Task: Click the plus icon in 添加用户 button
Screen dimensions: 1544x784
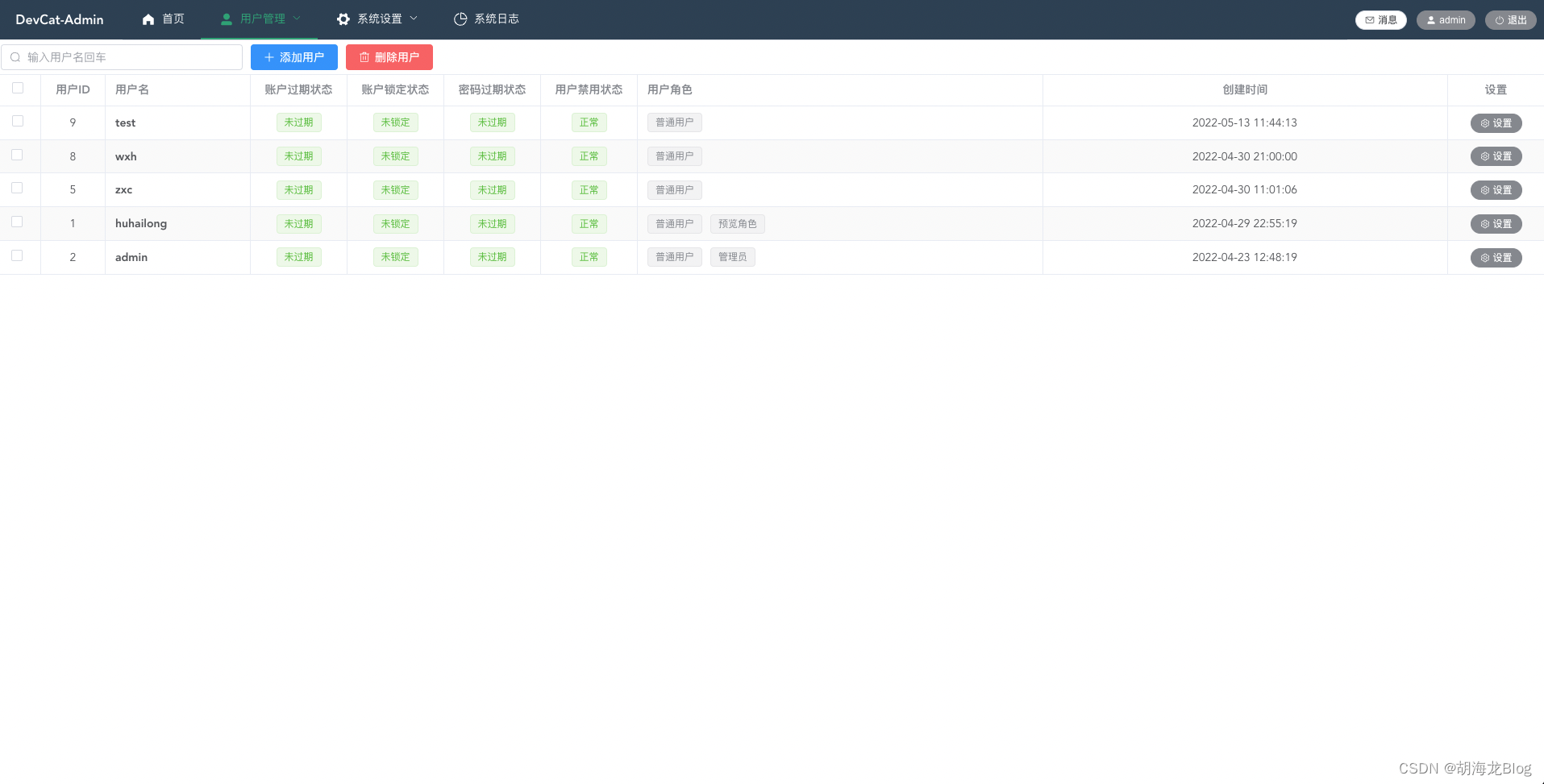Action: pyautogui.click(x=269, y=57)
